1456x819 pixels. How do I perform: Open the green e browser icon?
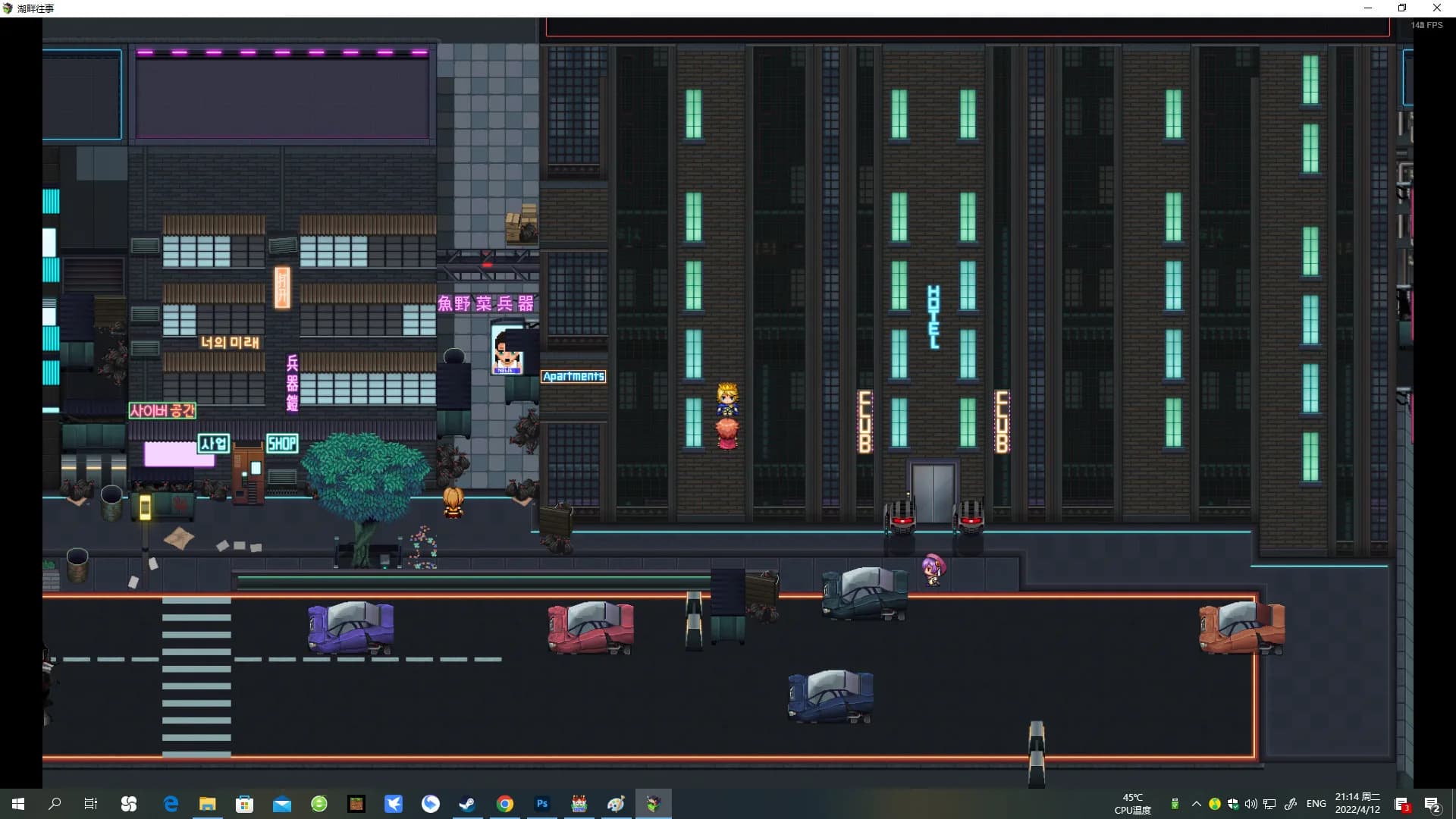tap(319, 804)
